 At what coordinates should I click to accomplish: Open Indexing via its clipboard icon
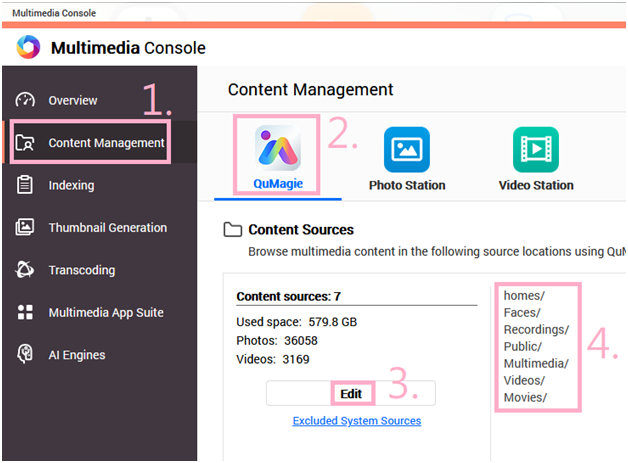[26, 185]
